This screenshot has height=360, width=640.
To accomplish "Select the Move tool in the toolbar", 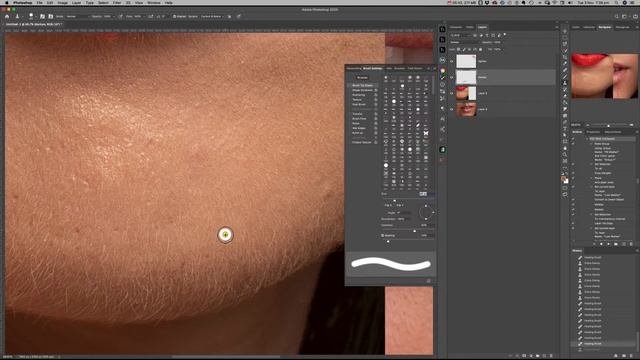I will (x=565, y=31).
